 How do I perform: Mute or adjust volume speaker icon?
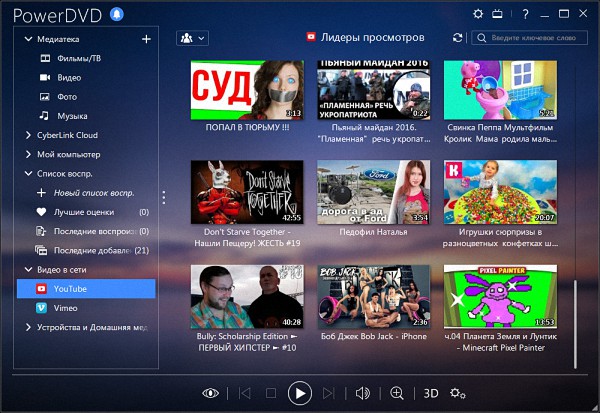point(362,393)
